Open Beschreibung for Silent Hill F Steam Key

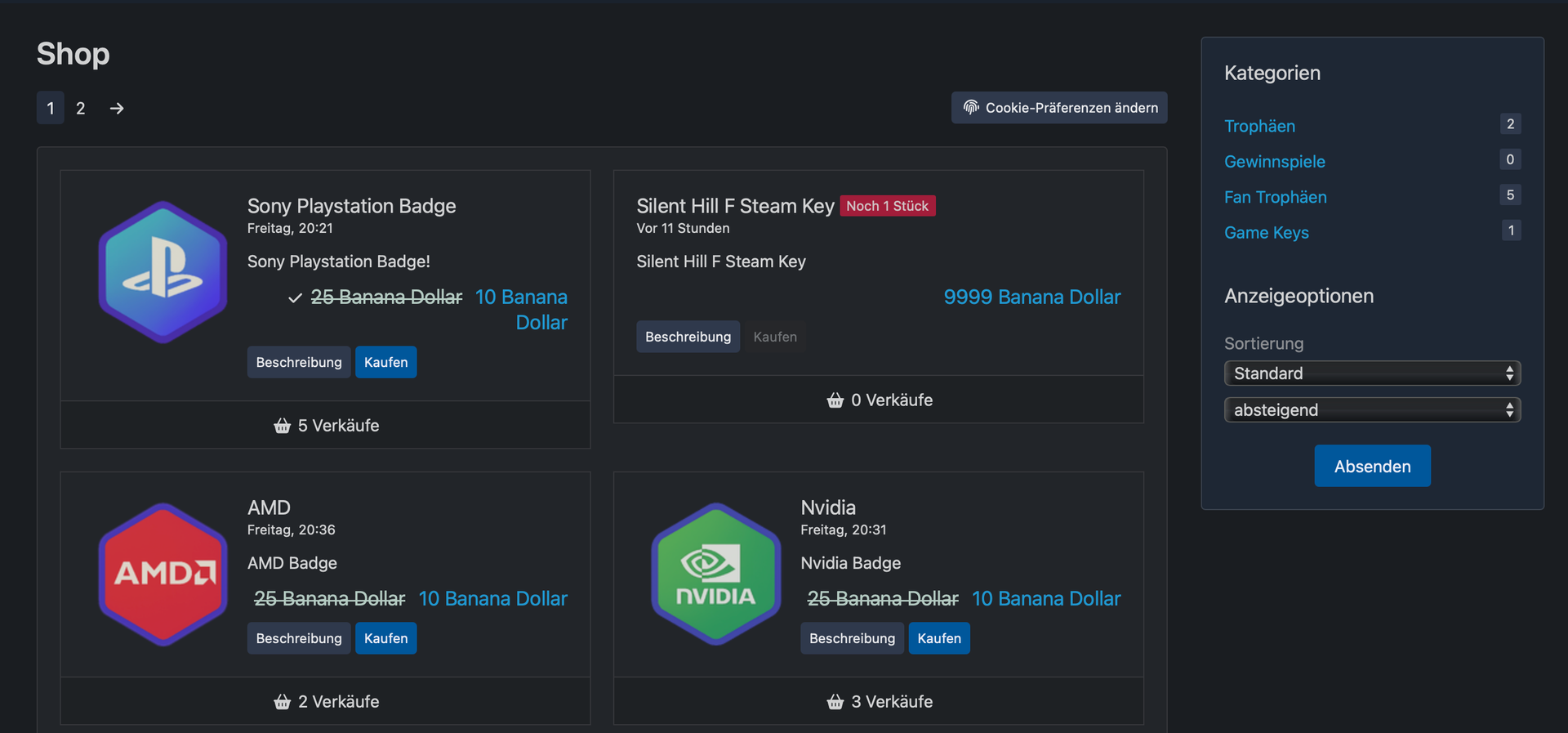tap(688, 337)
